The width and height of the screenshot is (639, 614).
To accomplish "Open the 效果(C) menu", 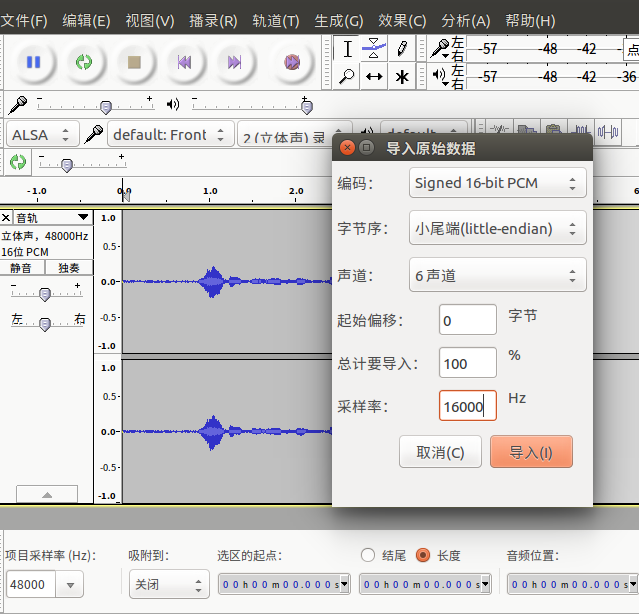I will pyautogui.click(x=402, y=21).
